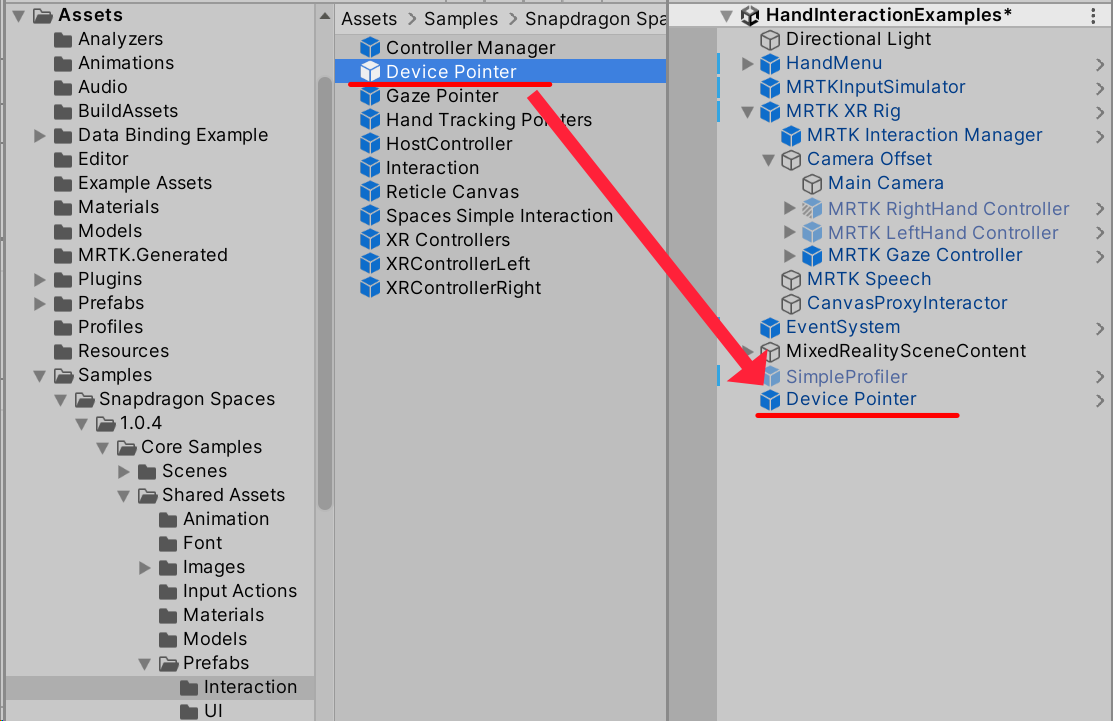
Task: Open Device Pointer prefab via hierarchy chevron
Action: 1100,401
